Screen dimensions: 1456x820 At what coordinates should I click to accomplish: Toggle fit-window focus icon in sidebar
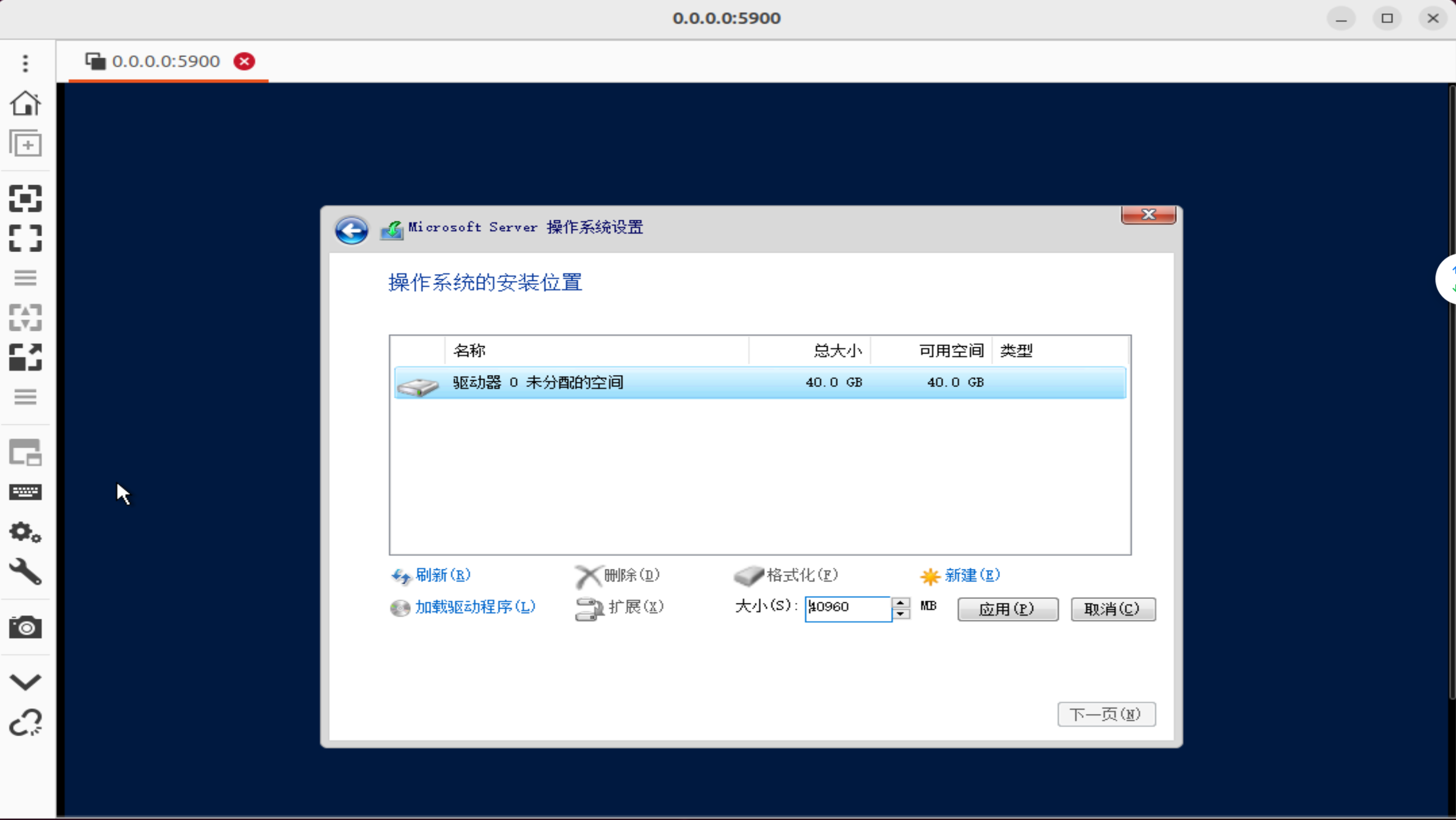click(x=25, y=199)
